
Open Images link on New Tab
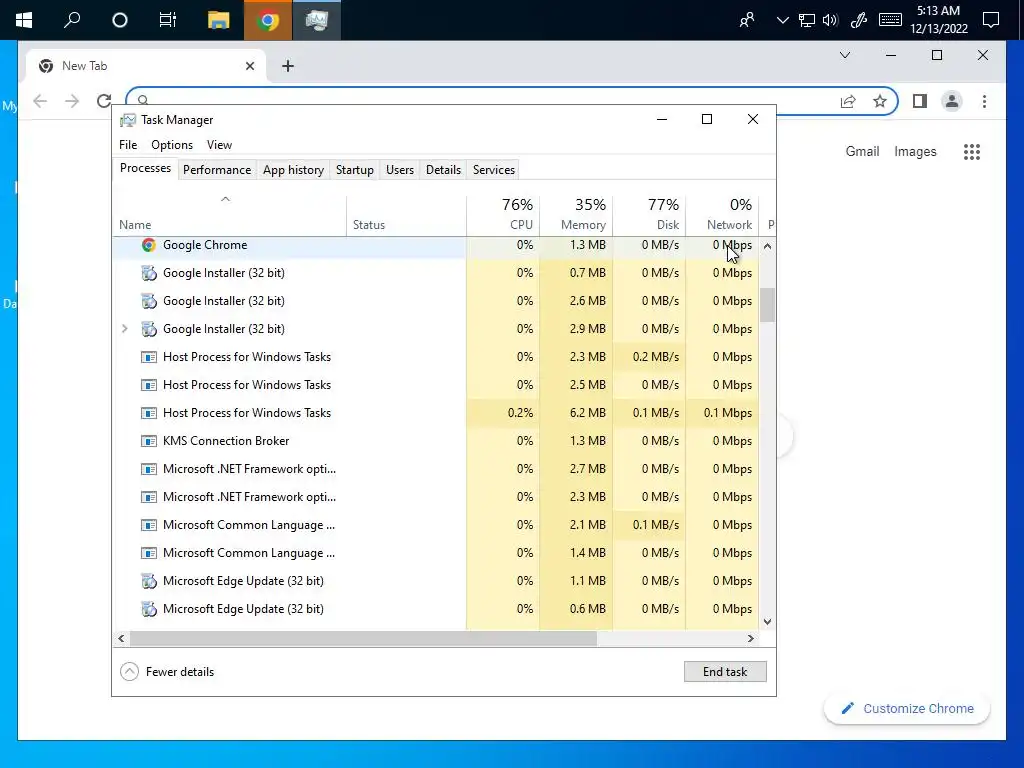(915, 152)
